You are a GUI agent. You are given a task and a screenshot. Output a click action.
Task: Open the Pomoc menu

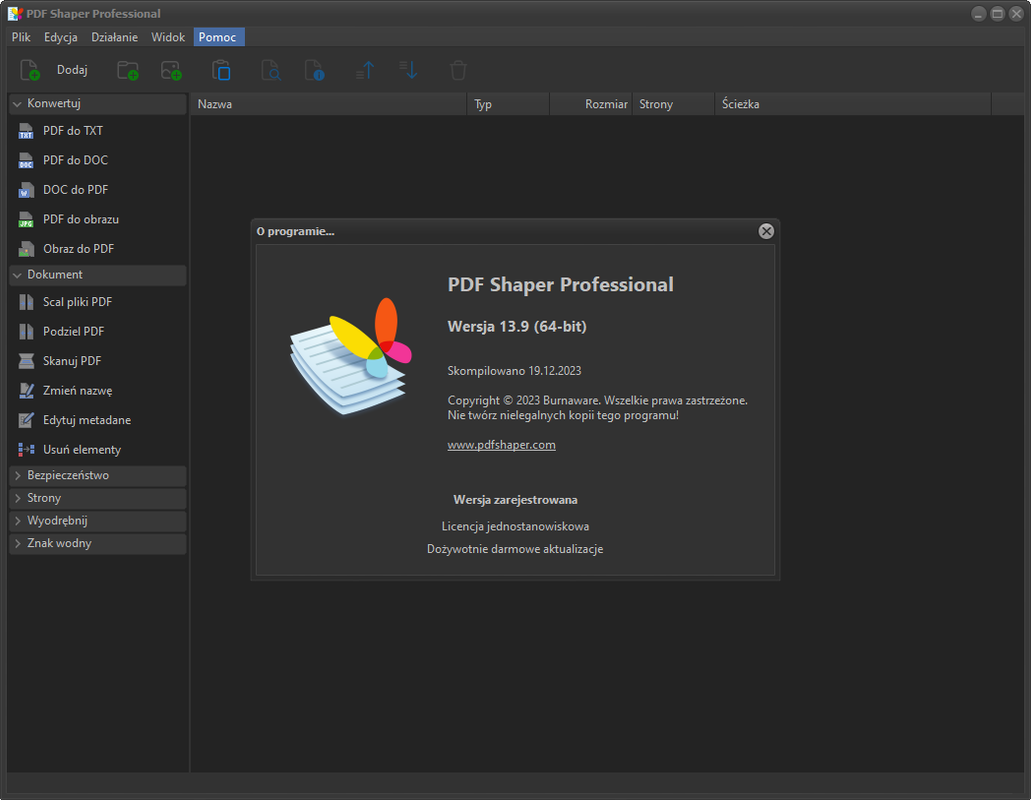218,37
